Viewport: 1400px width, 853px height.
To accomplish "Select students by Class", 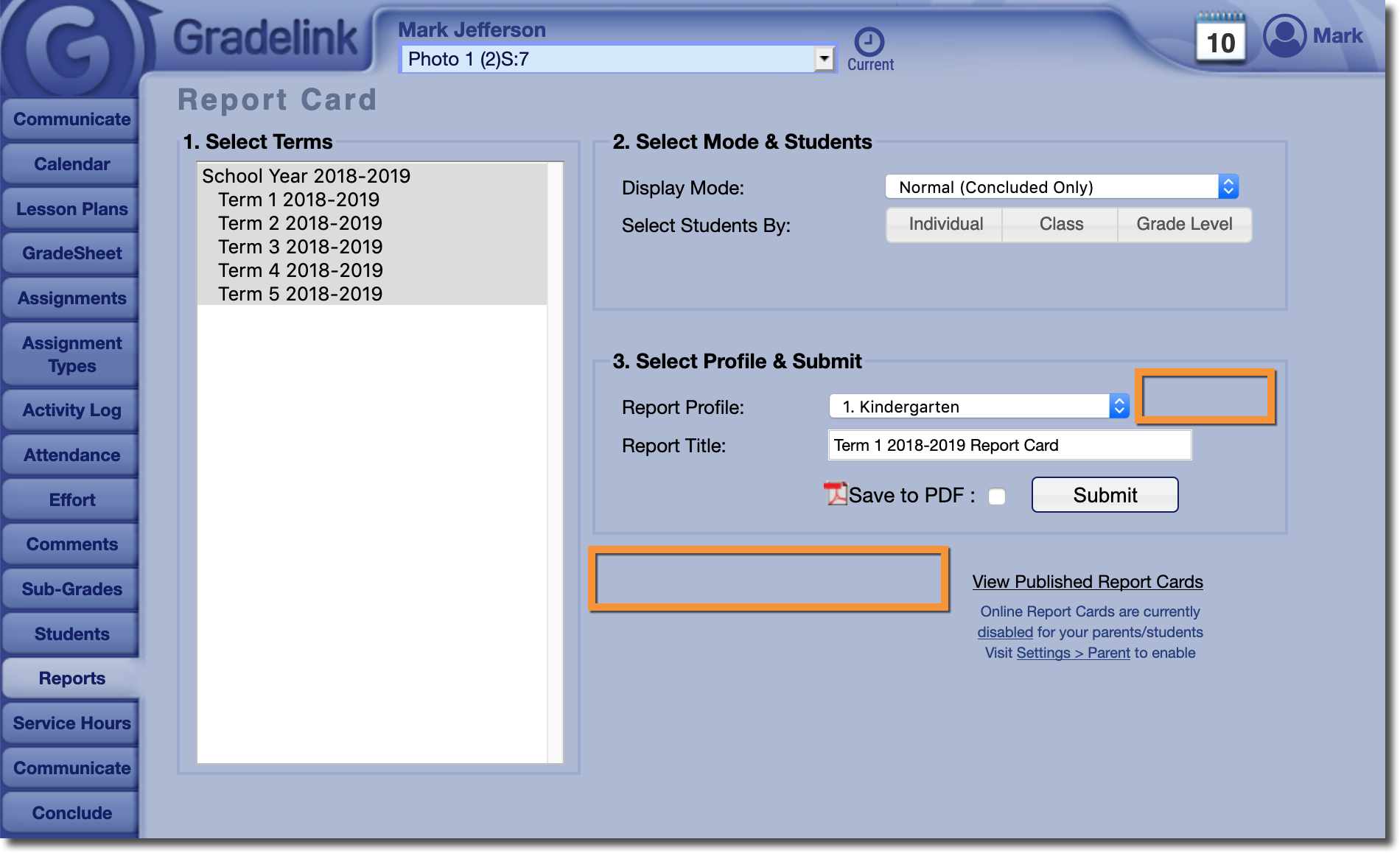I will [1061, 224].
